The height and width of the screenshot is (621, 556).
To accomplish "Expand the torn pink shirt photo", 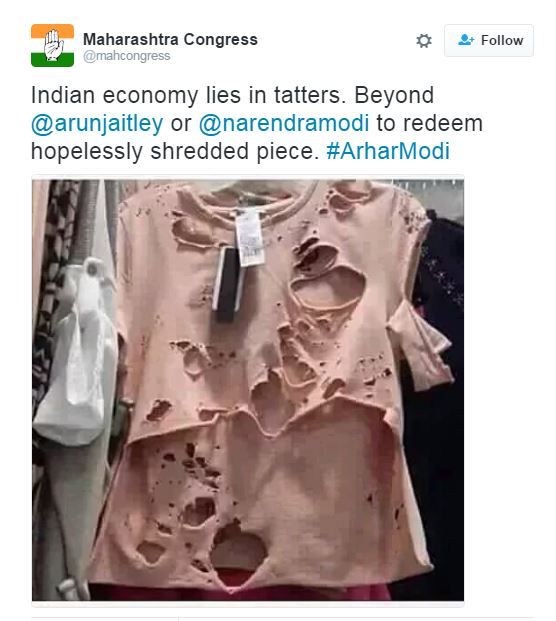I will pos(248,390).
